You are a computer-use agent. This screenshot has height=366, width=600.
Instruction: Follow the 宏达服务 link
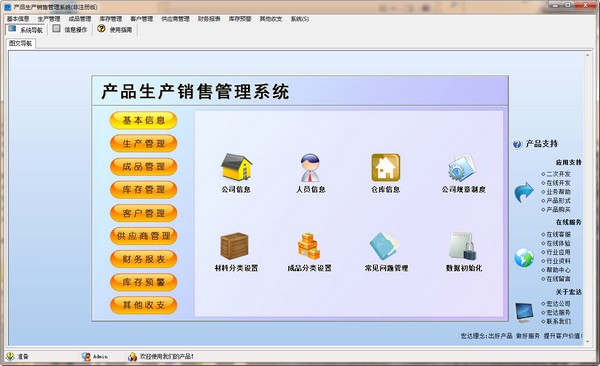point(558,312)
